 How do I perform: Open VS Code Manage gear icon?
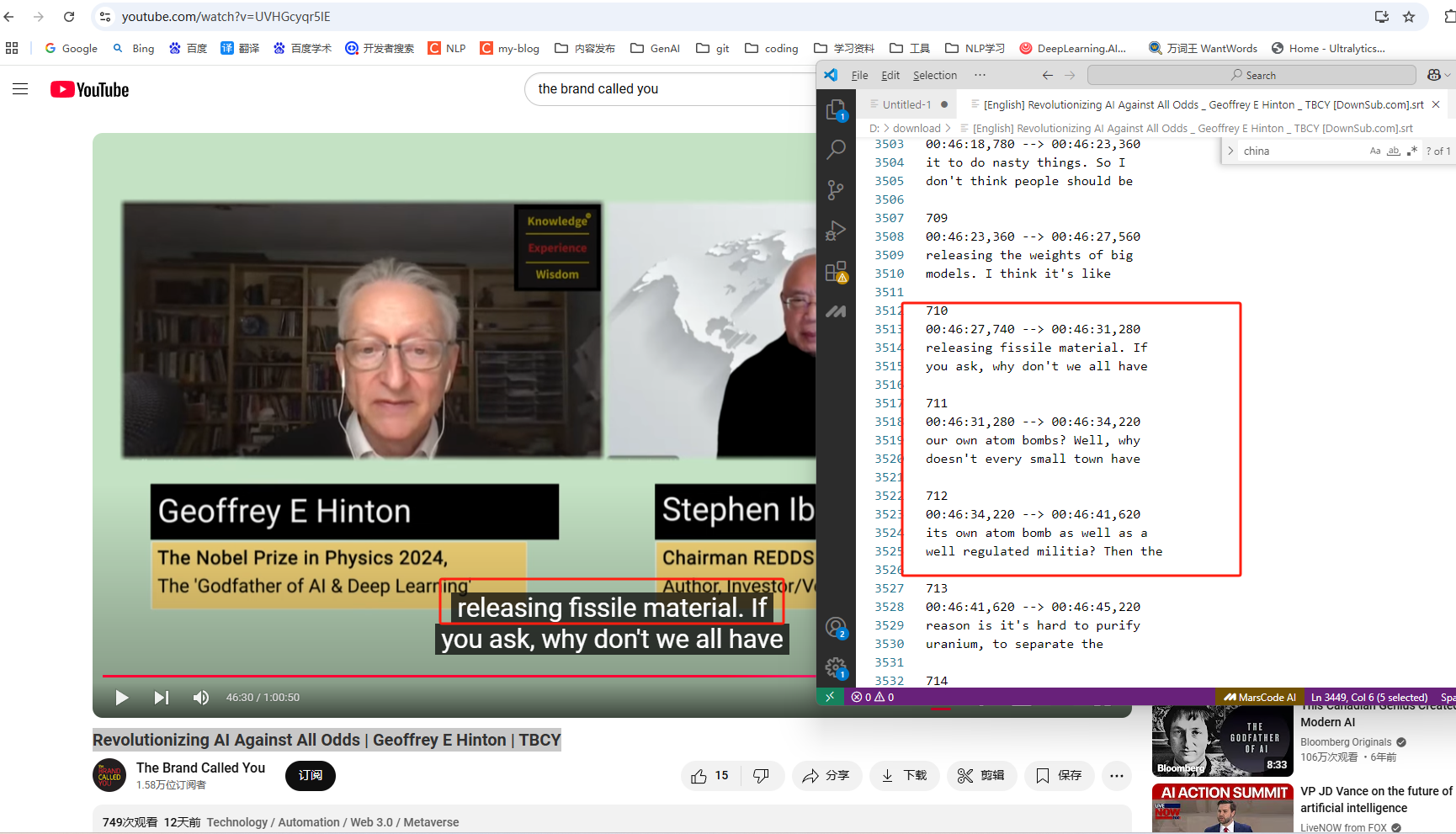[836, 668]
